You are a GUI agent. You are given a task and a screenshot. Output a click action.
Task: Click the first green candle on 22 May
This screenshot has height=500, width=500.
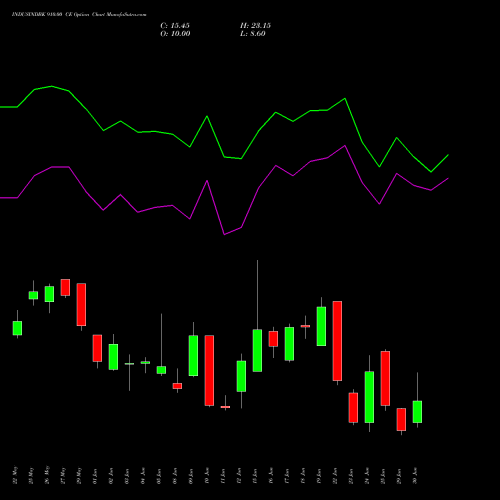tap(17, 328)
